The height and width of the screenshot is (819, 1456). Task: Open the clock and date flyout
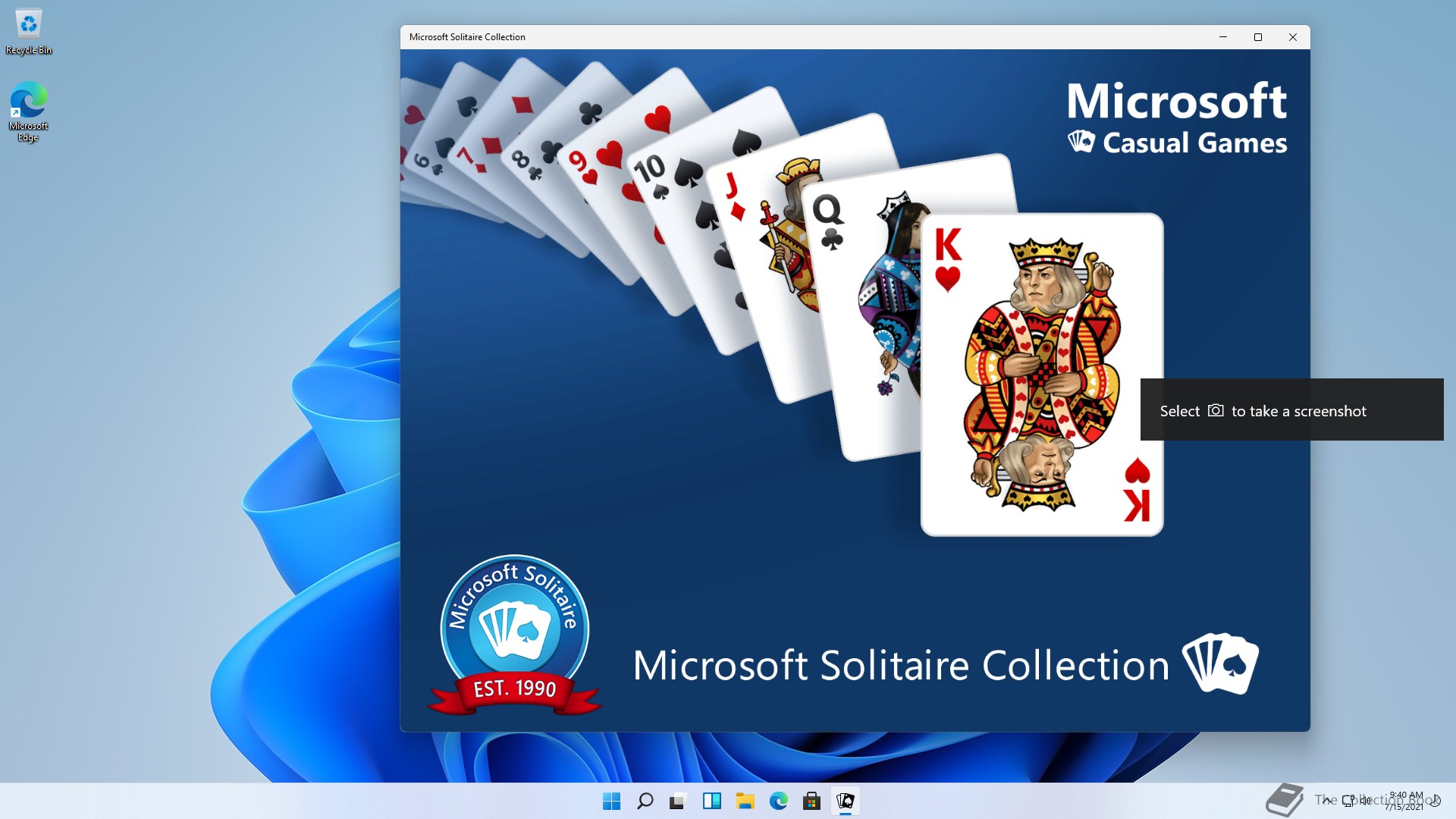(1405, 801)
